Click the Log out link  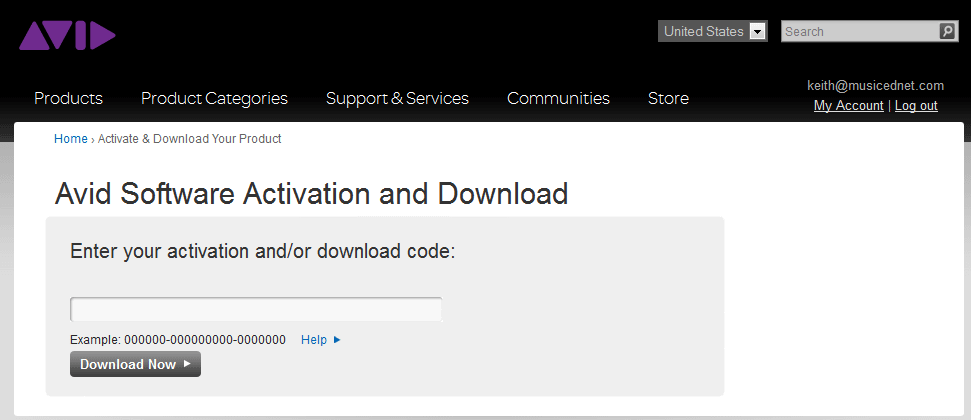916,106
